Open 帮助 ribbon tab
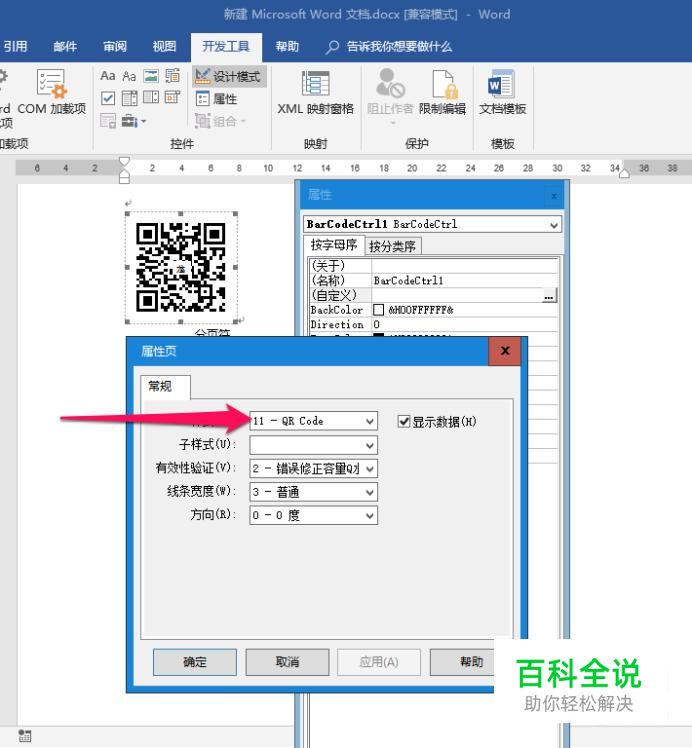692x748 pixels. 287,47
